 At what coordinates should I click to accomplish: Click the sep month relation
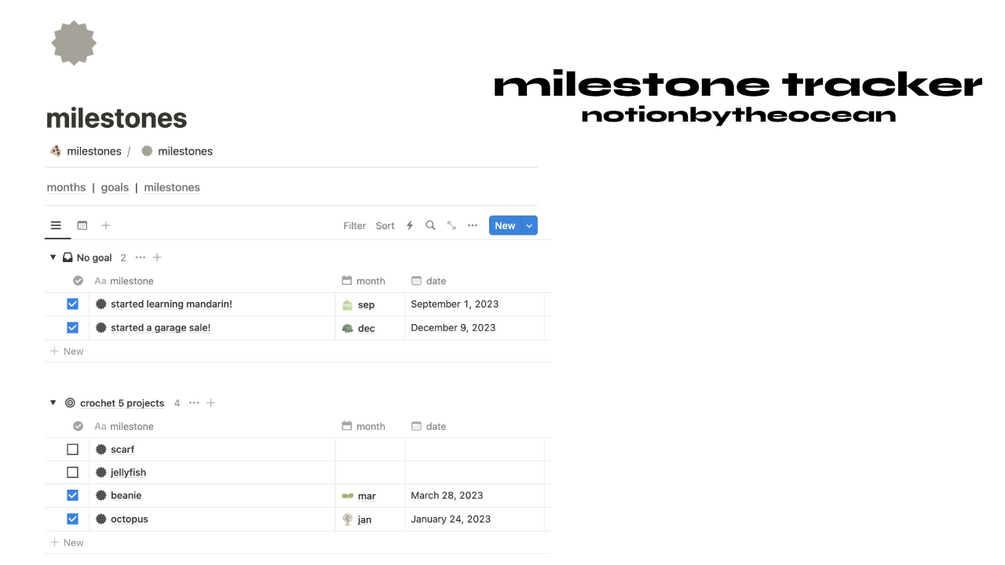pos(358,305)
